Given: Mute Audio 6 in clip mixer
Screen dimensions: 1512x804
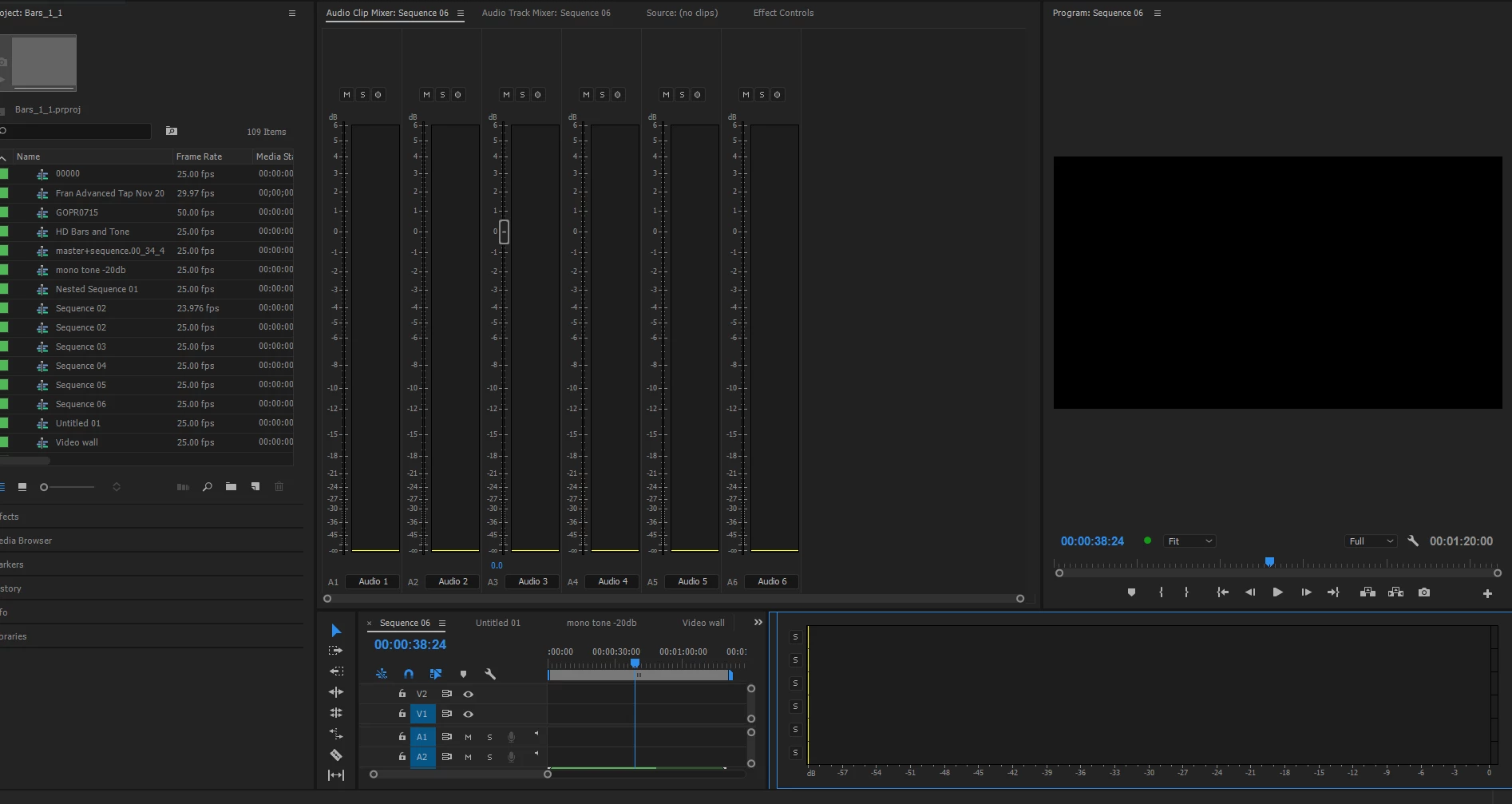Looking at the screenshot, I should 746,94.
